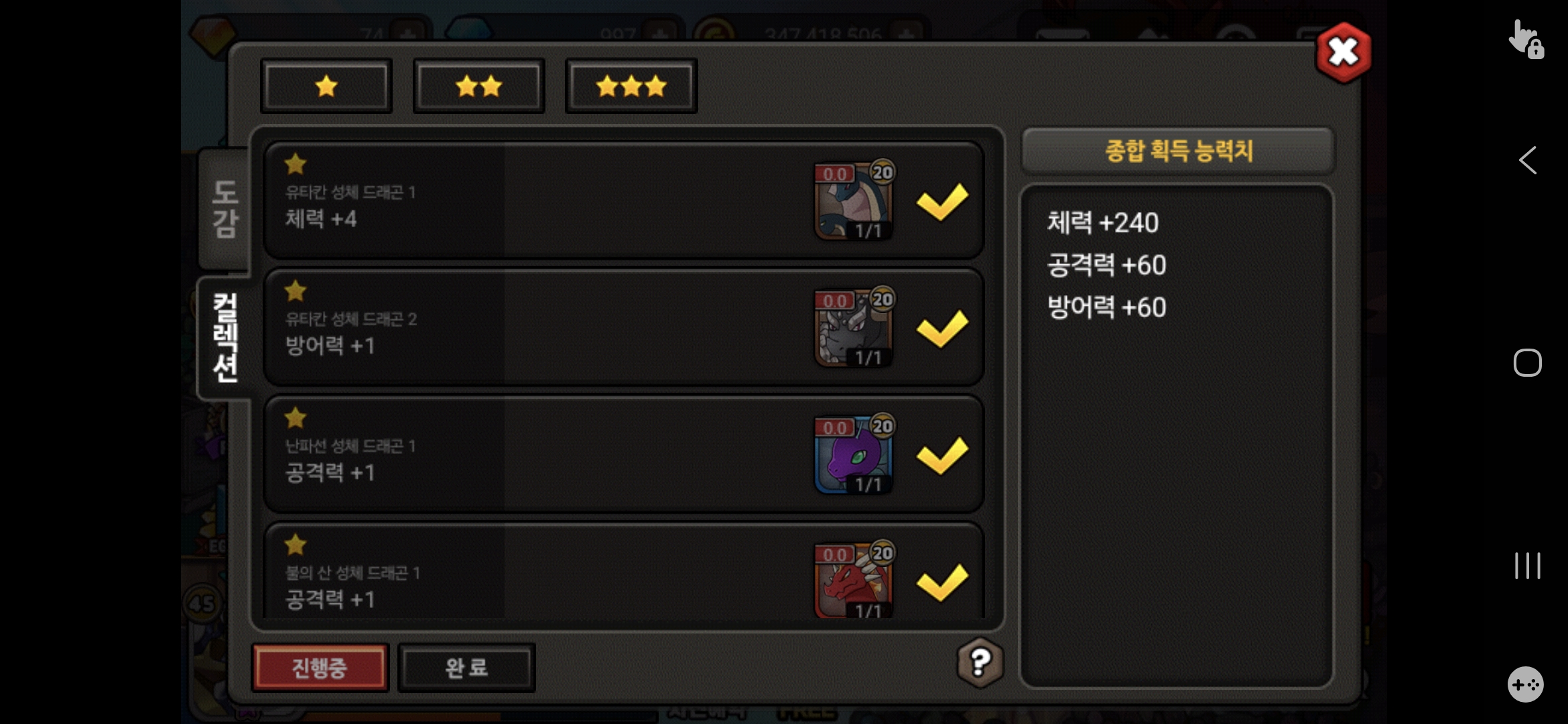This screenshot has height=724, width=1568.
Task: Tap the Android home button
Action: 1528,363
